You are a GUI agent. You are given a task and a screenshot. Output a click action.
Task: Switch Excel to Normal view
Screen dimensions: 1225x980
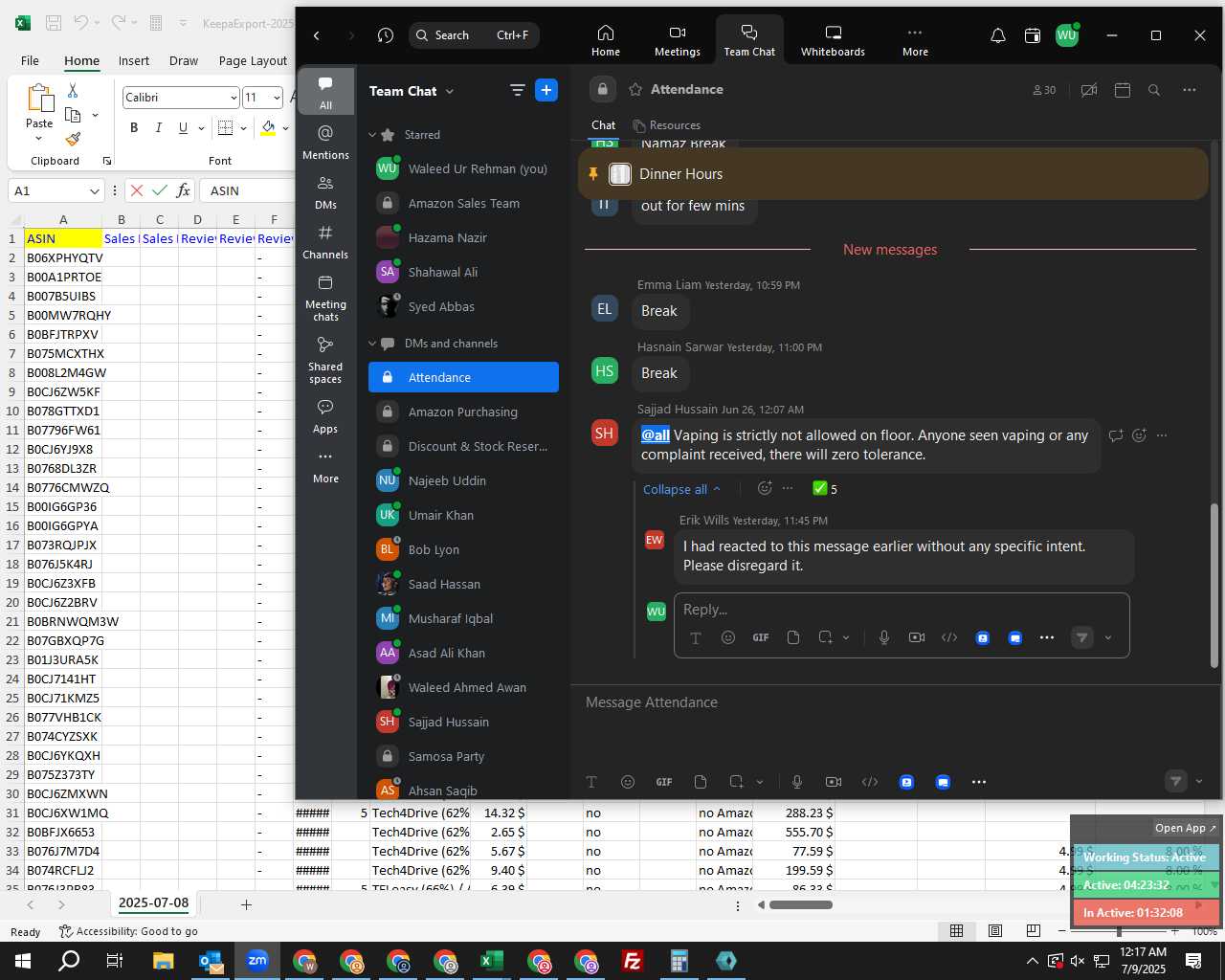tap(956, 931)
